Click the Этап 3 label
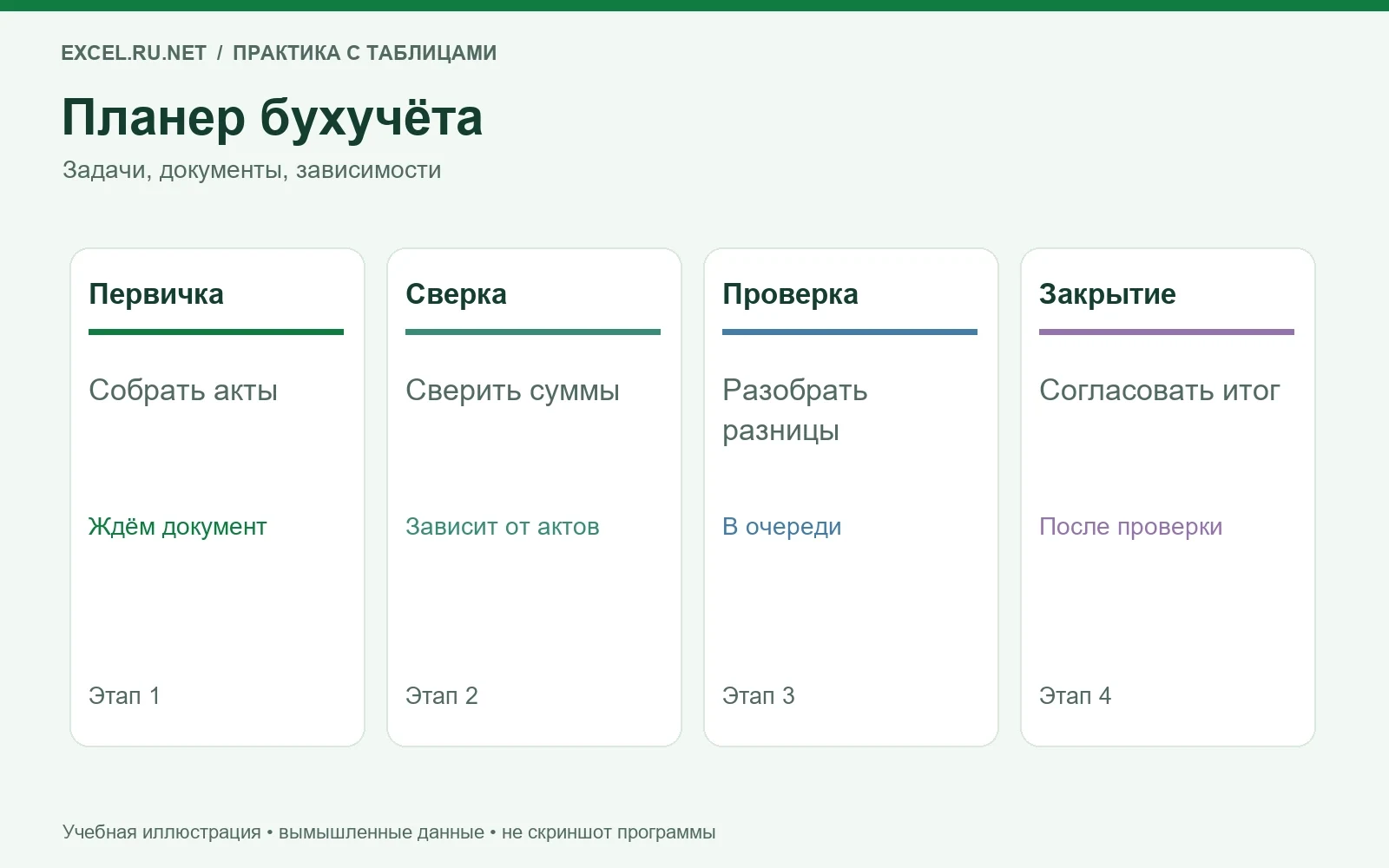This screenshot has width=1389, height=868. coord(759,696)
